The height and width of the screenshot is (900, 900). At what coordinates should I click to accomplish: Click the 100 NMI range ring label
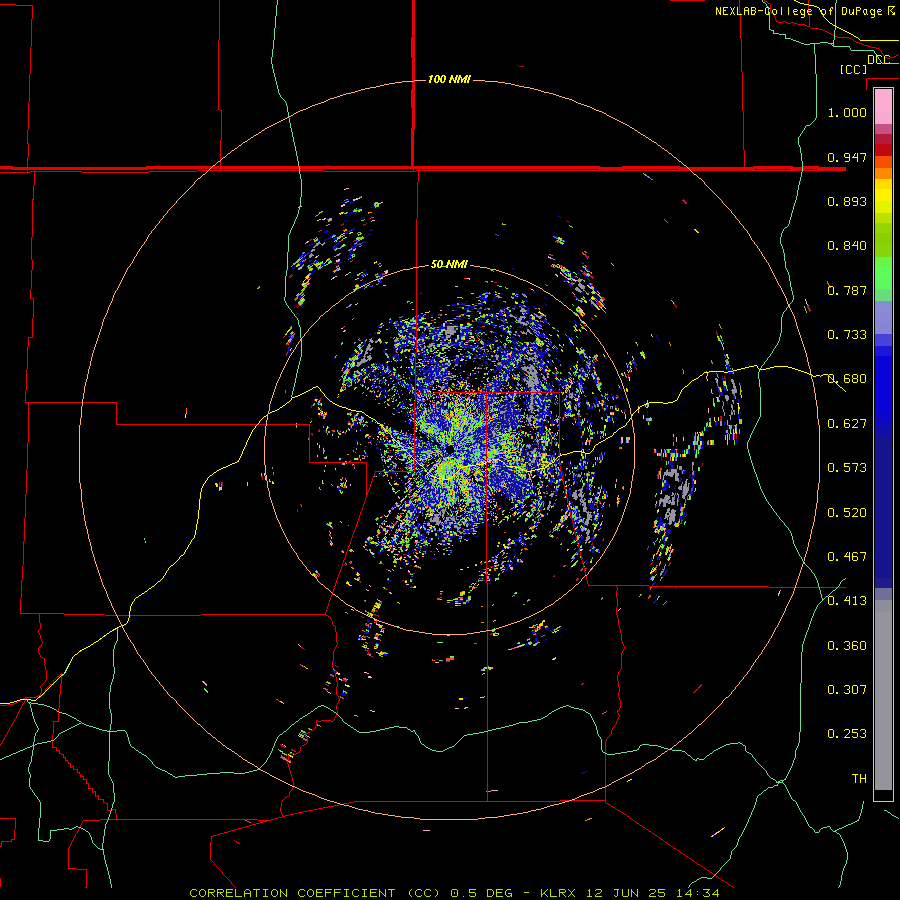[x=449, y=79]
